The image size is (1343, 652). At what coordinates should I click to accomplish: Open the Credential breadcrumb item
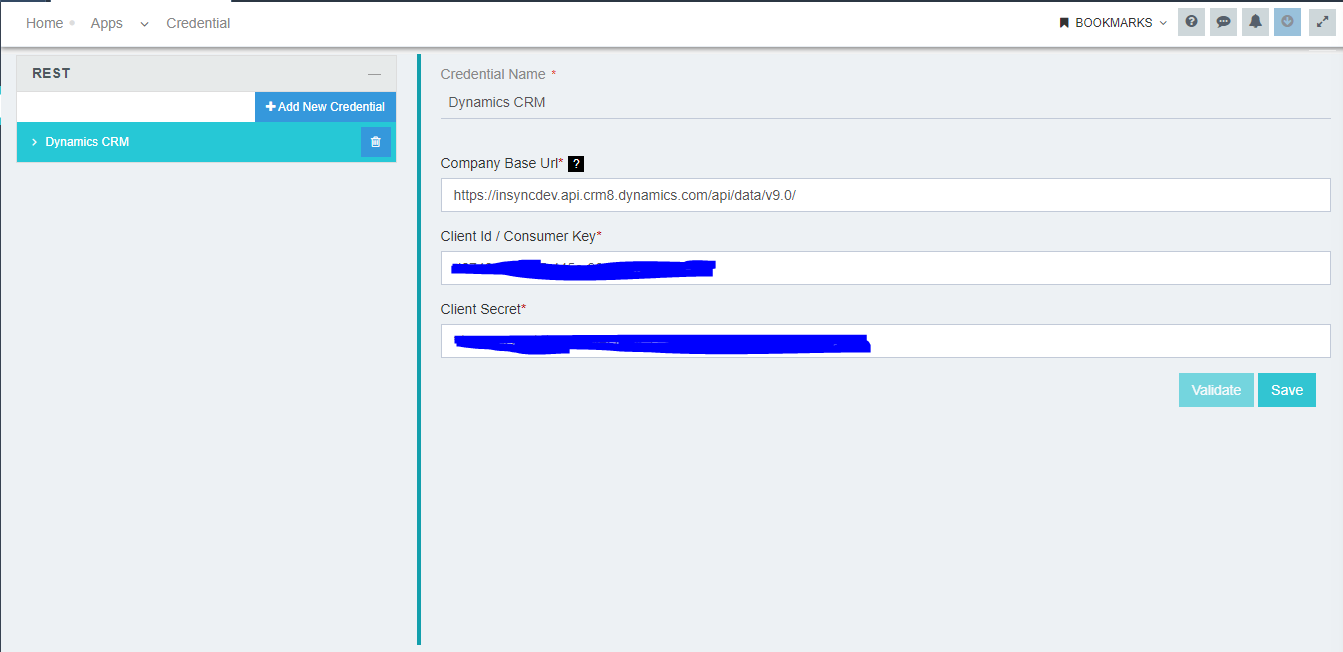(x=198, y=23)
